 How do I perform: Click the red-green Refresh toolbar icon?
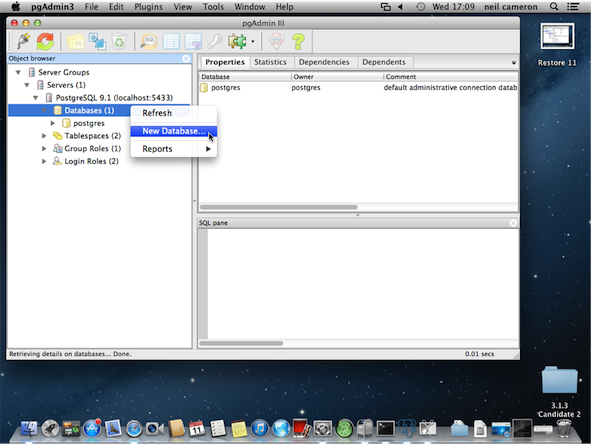click(x=45, y=41)
